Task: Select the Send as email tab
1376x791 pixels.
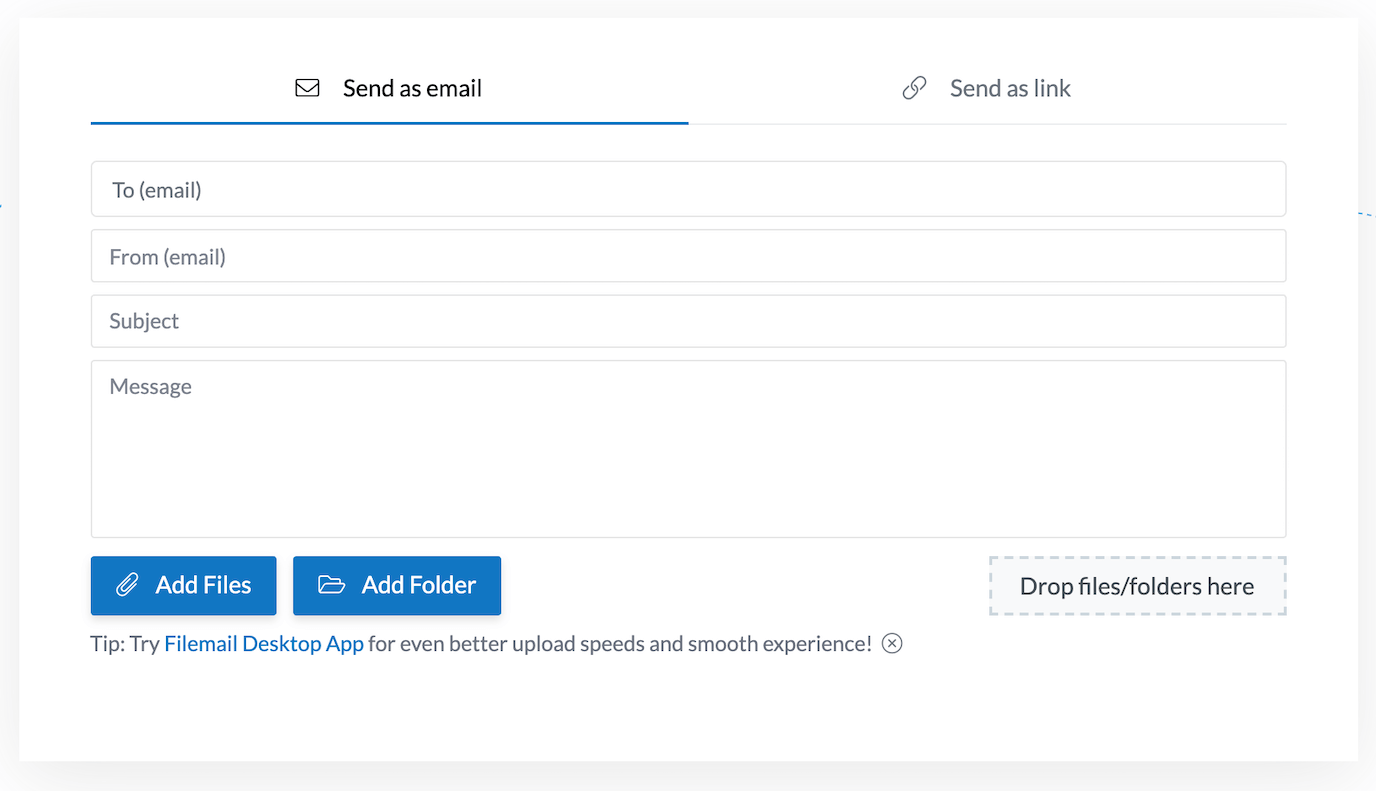Action: [x=412, y=88]
